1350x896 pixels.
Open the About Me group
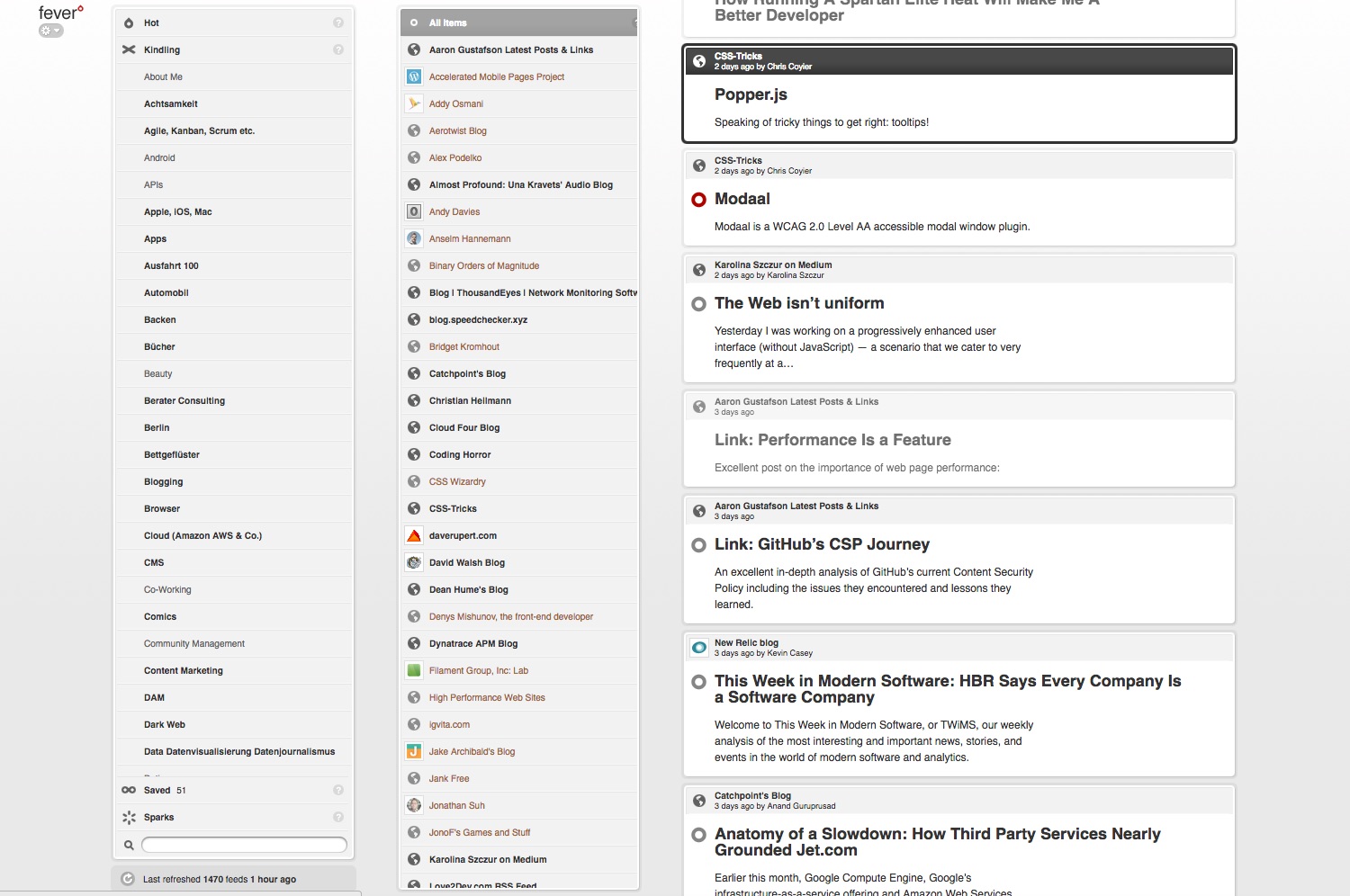click(234, 76)
